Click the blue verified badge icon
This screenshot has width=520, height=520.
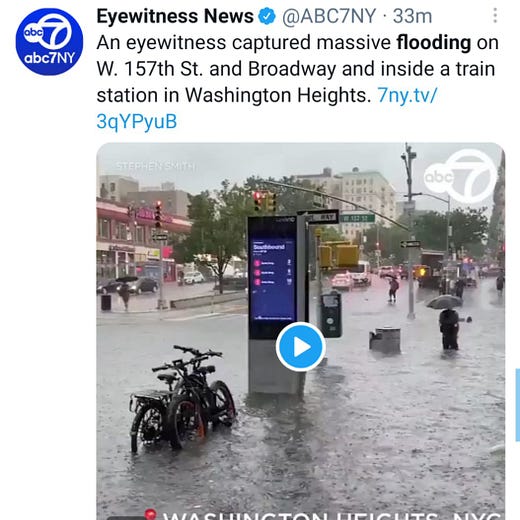[x=267, y=16]
